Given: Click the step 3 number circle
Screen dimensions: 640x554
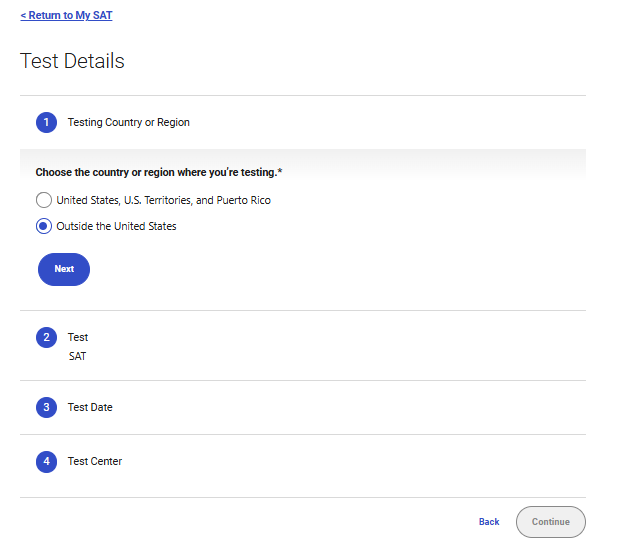Looking at the screenshot, I should pos(46,407).
